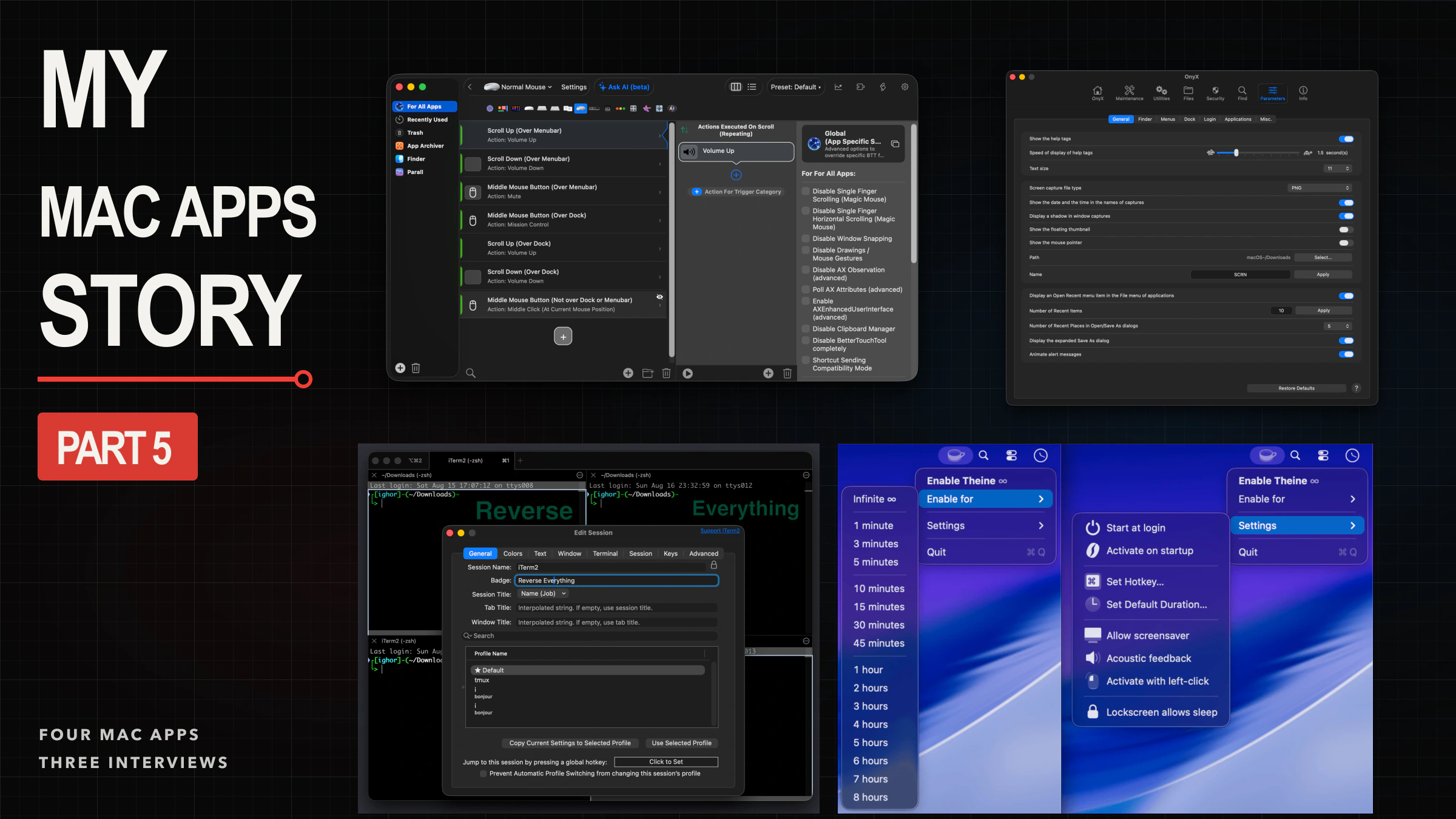Screen dimensions: 1456x819
Task: Switch BetterTouchTool to column view icon
Action: (x=735, y=87)
